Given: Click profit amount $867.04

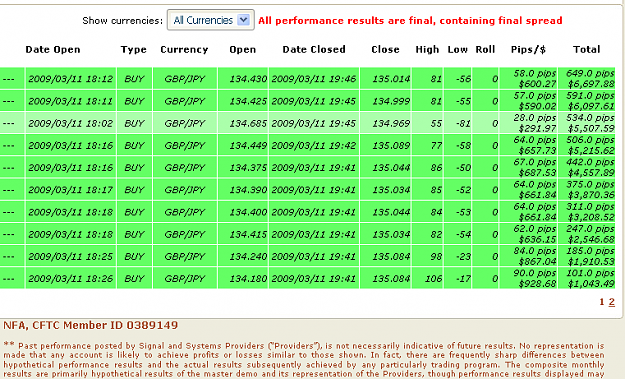Looking at the screenshot, I should point(537,261).
